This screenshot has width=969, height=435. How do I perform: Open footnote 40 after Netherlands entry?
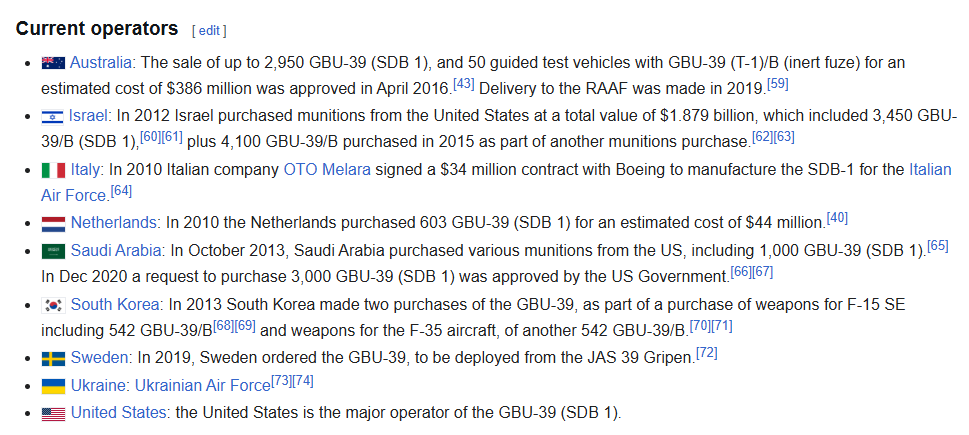point(837,217)
